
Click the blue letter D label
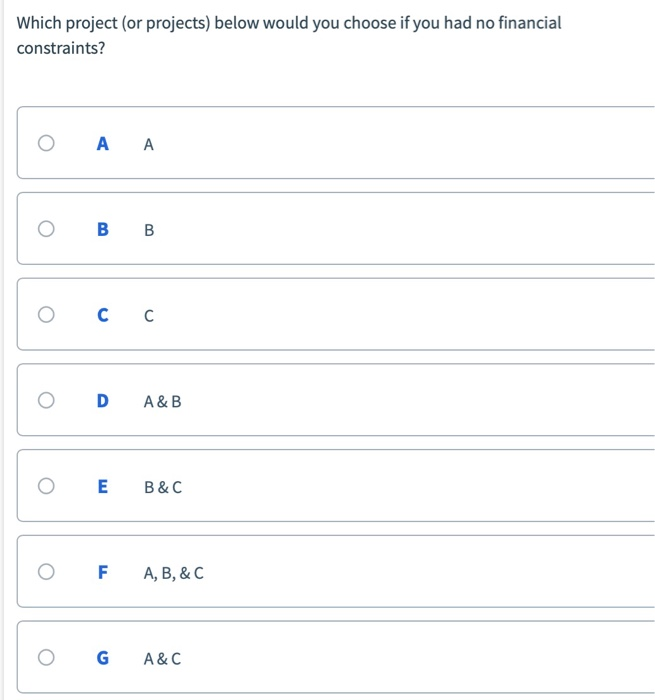pyautogui.click(x=102, y=402)
